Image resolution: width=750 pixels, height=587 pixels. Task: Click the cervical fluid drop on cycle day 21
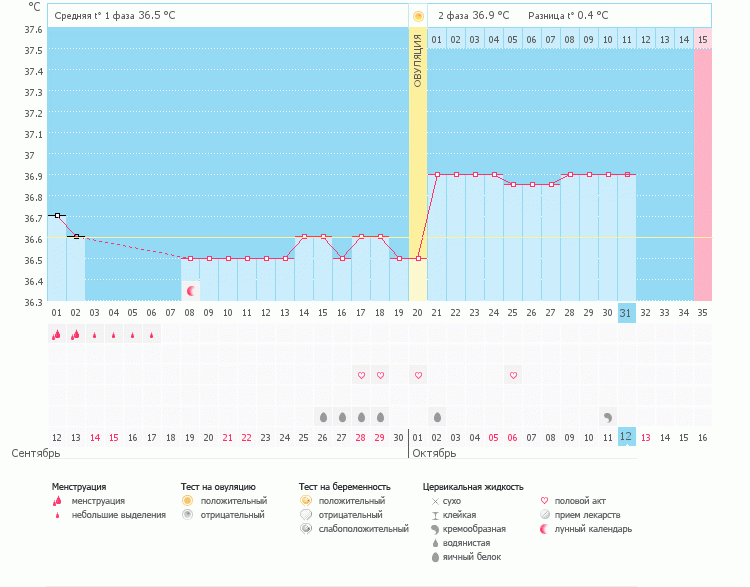pyautogui.click(x=437, y=416)
